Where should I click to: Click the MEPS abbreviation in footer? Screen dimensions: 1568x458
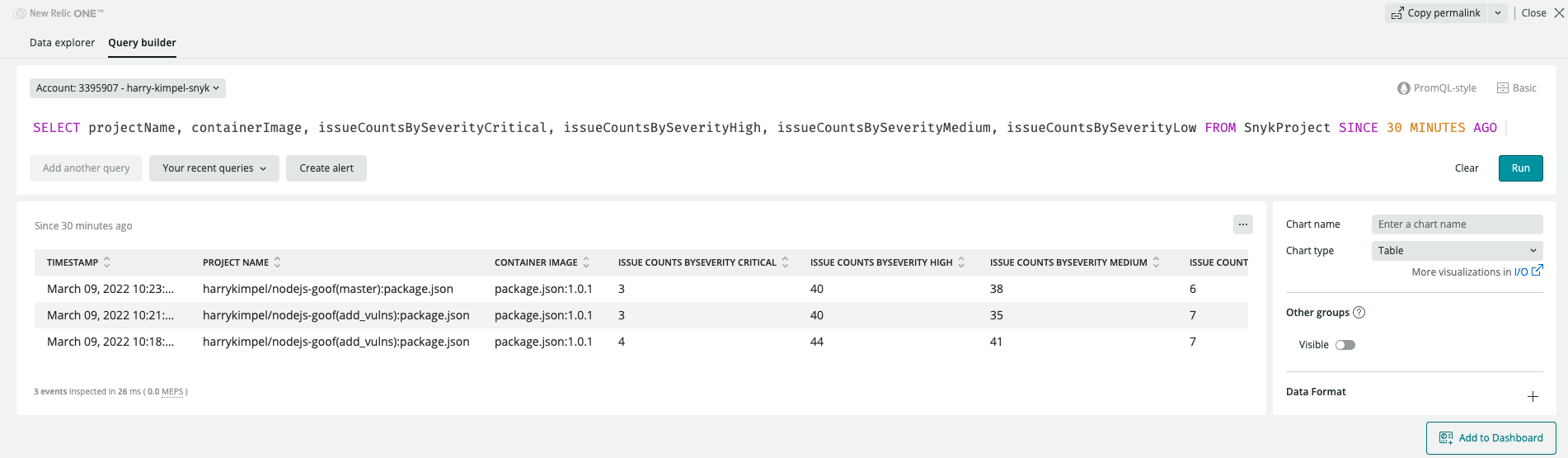tap(172, 392)
